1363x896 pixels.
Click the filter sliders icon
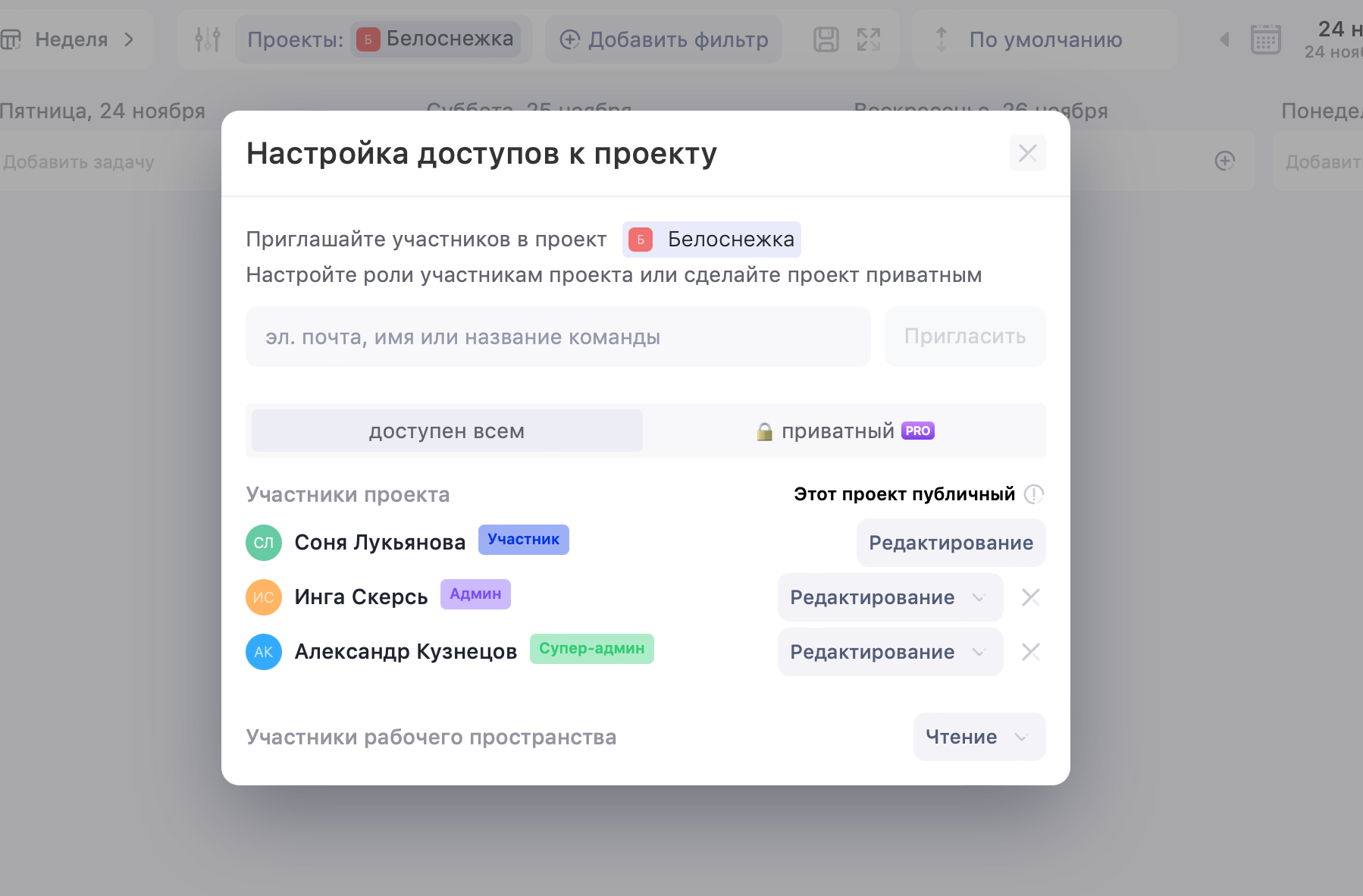tap(207, 39)
